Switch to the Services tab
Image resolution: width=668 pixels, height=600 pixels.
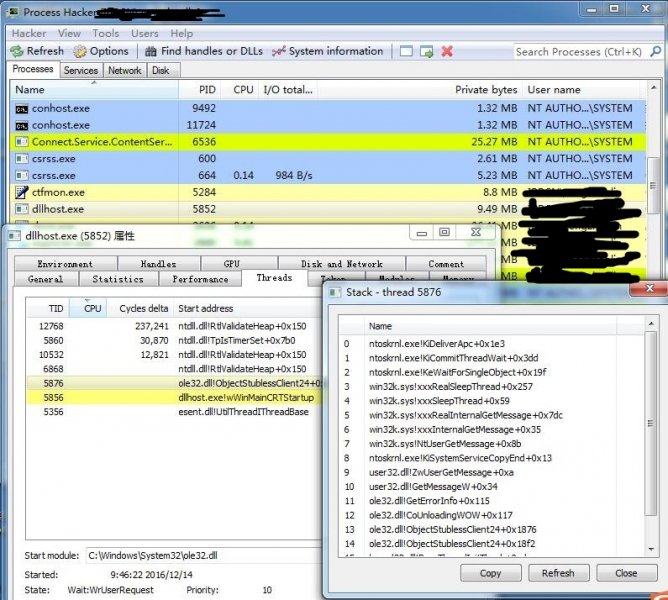click(81, 70)
